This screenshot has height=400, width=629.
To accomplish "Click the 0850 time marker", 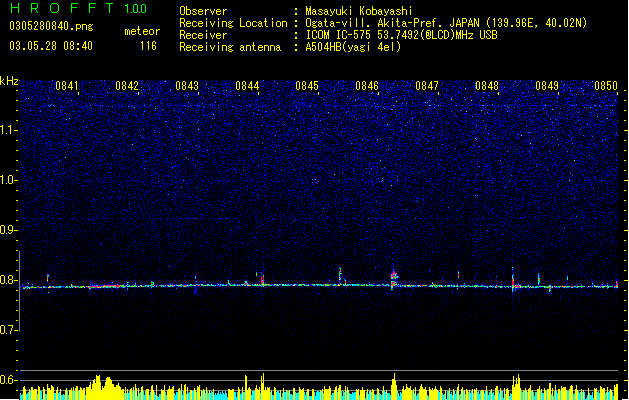I will [x=606, y=86].
